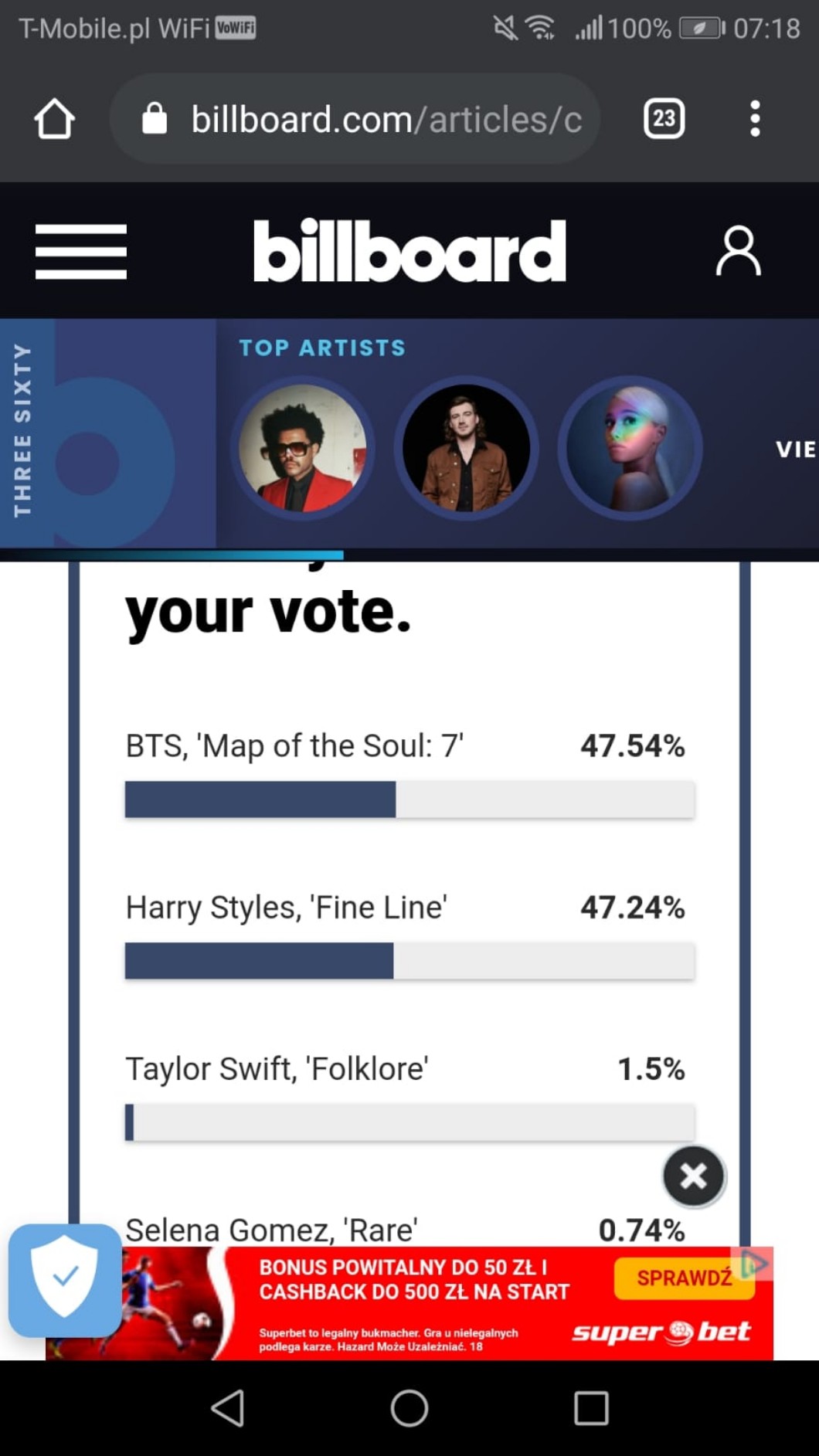Open Billboard hamburger navigation menu
This screenshot has width=819, height=1456.
point(80,251)
